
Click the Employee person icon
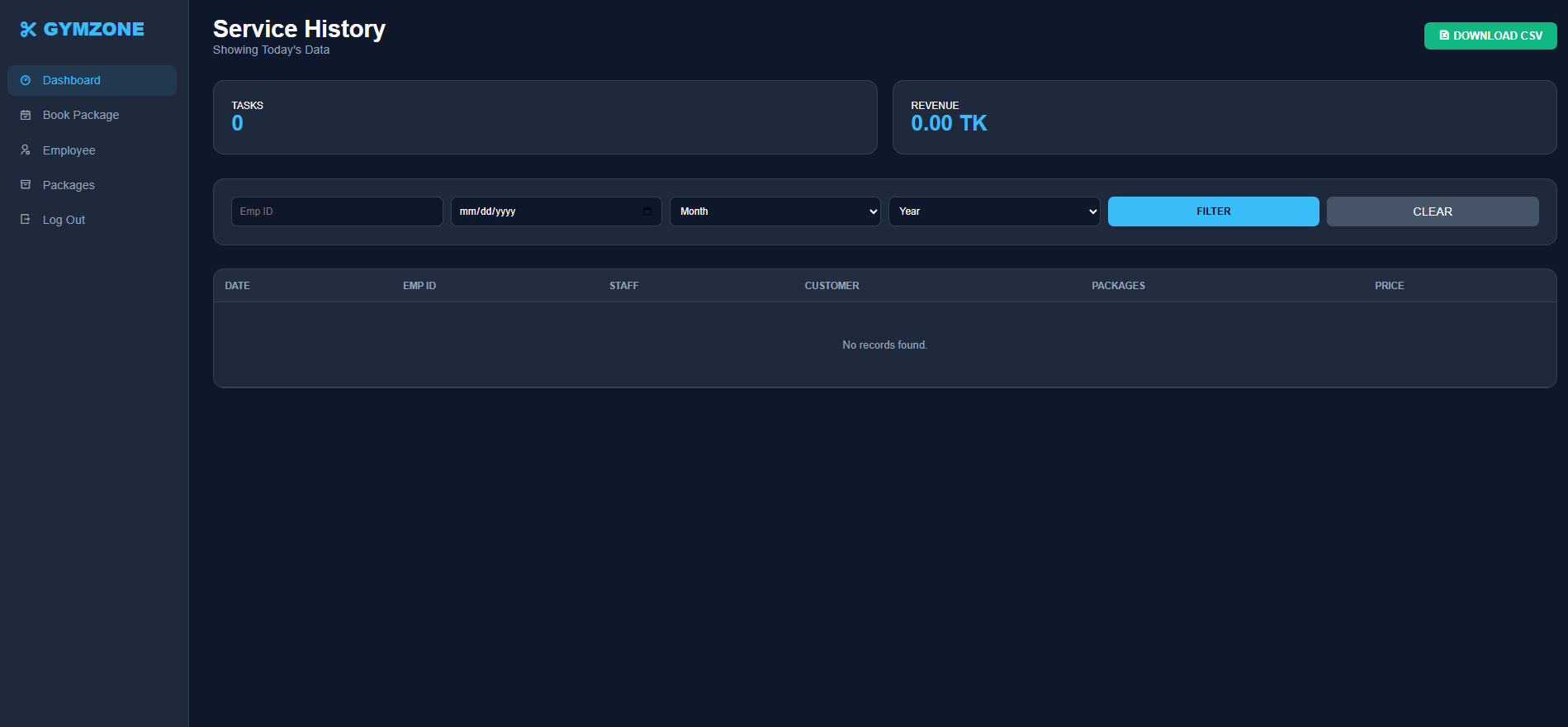click(26, 150)
